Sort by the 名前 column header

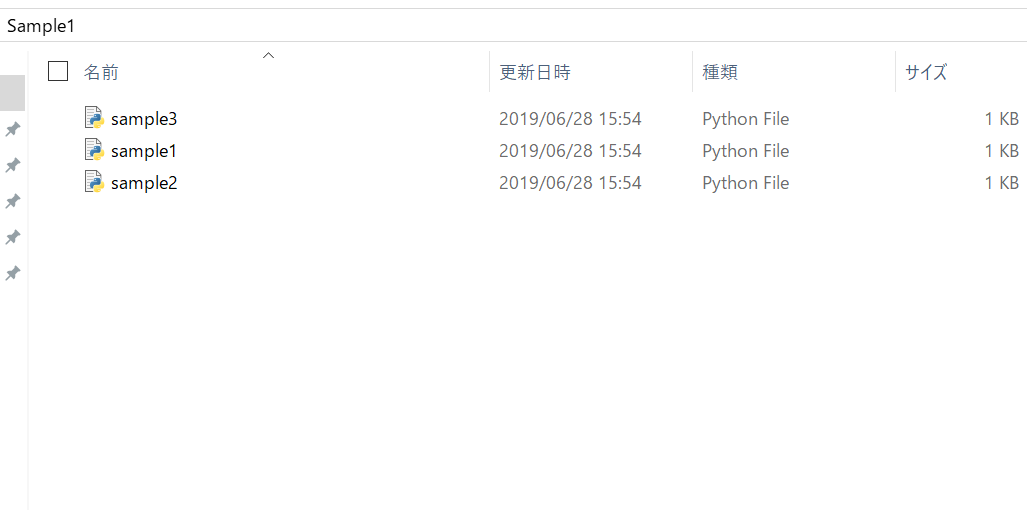pos(100,72)
